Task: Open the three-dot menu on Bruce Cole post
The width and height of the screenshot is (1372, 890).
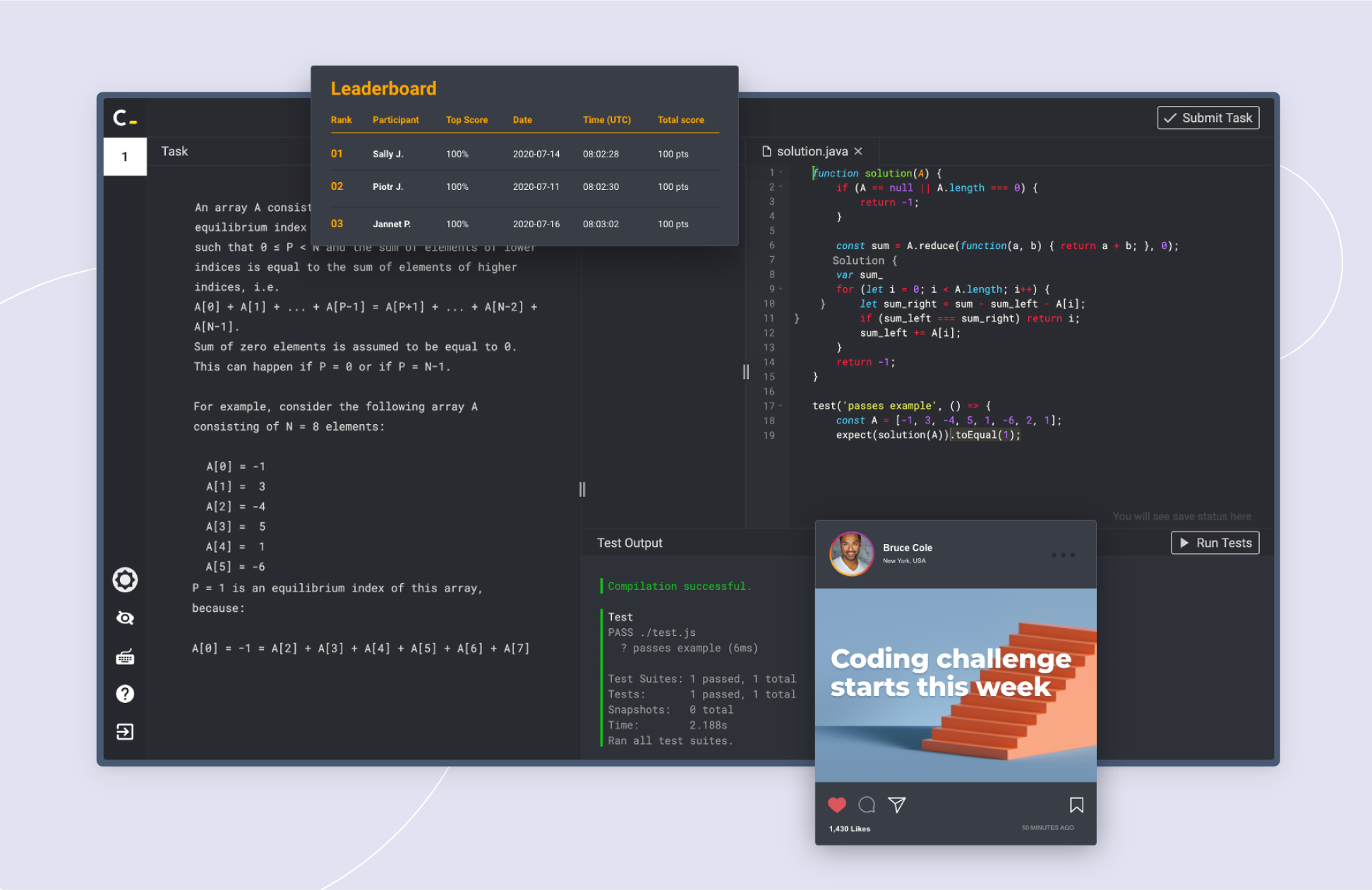Action: [1063, 555]
